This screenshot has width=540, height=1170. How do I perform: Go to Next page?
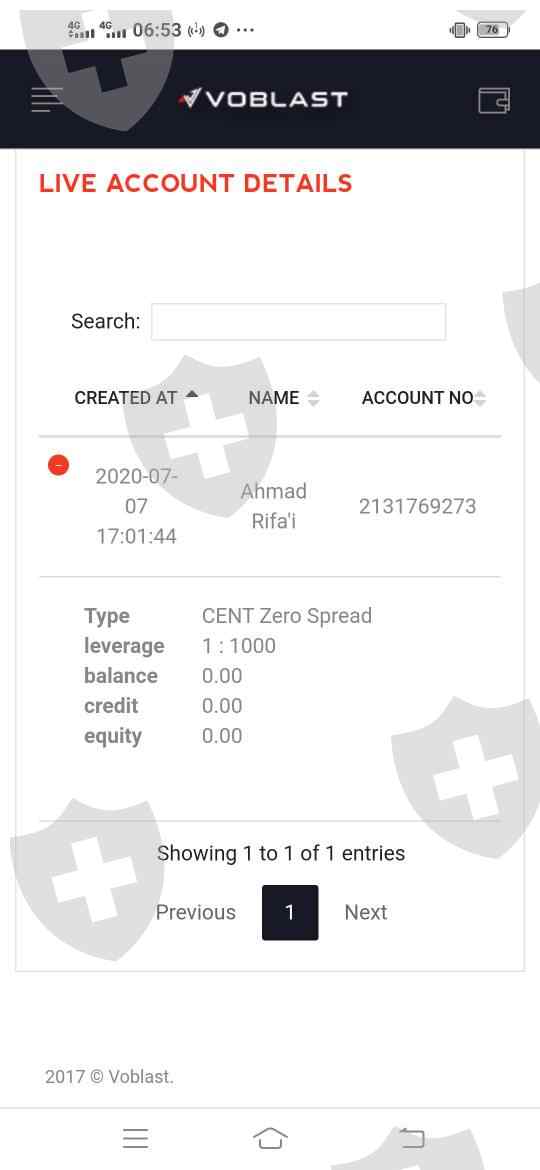pyautogui.click(x=365, y=912)
